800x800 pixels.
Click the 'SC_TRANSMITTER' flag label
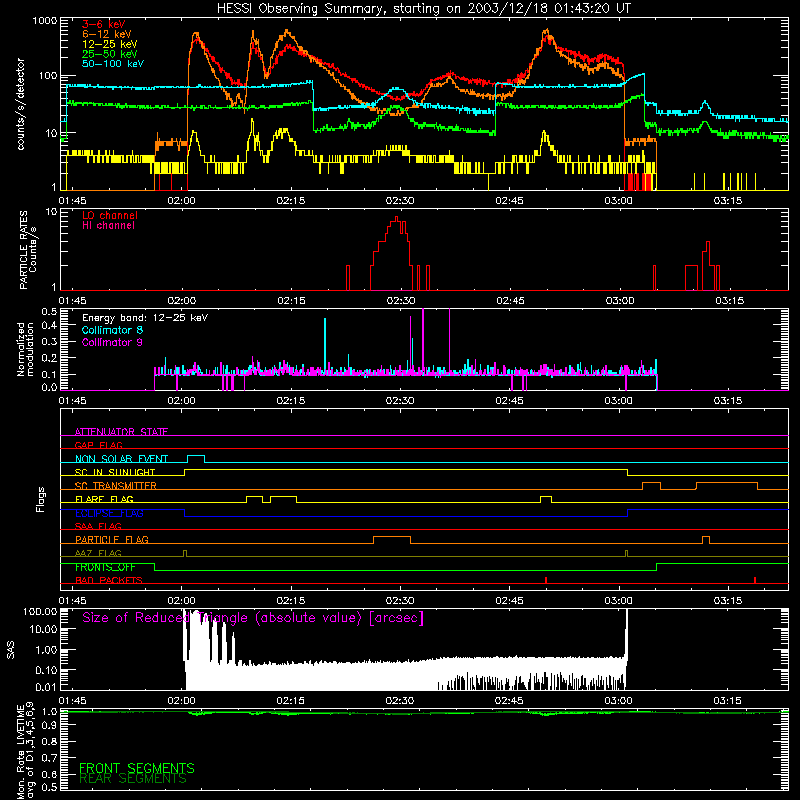(x=116, y=486)
